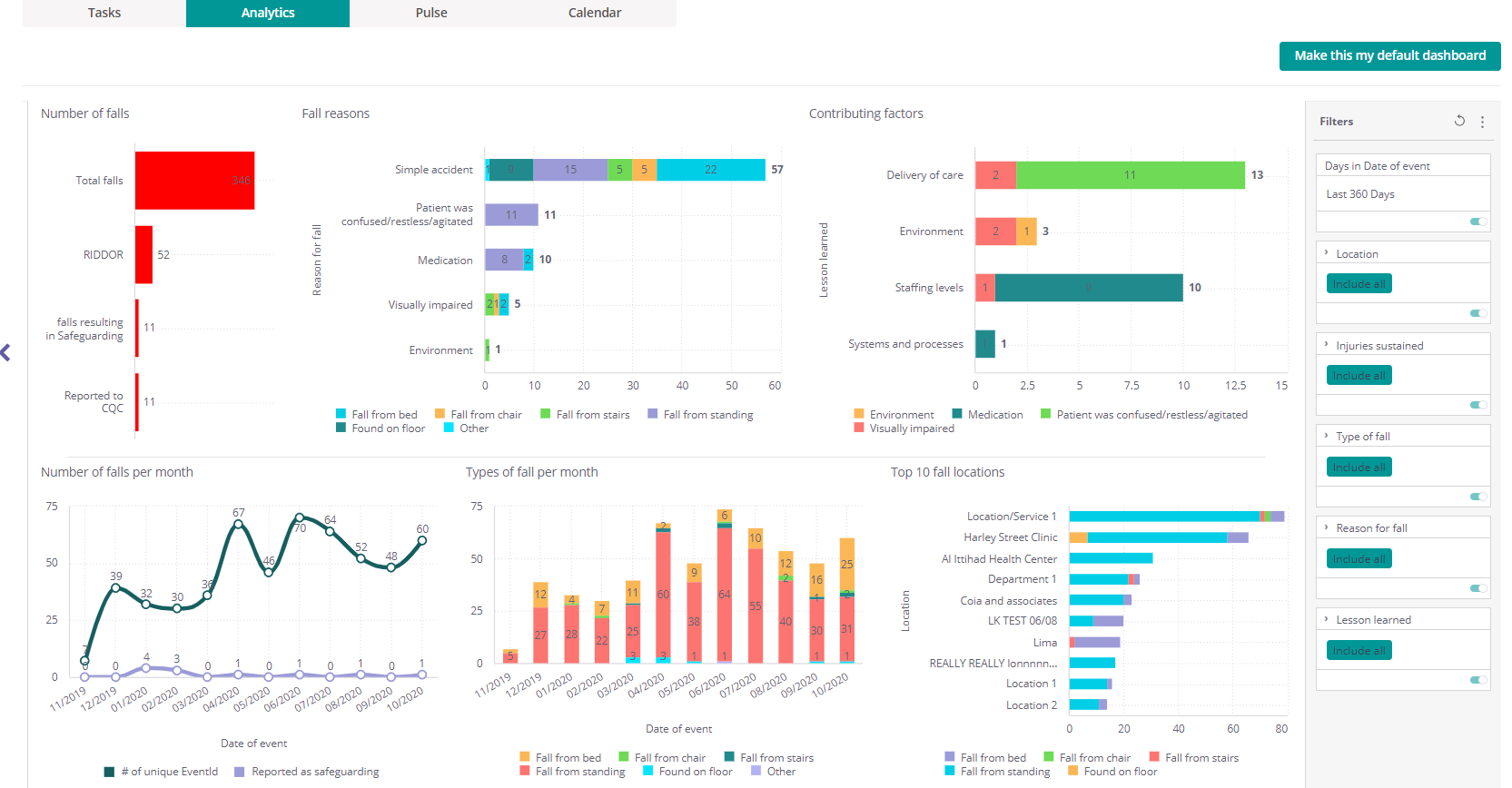
Task: Toggle the Lesson learned filter switch
Action: [1478, 680]
